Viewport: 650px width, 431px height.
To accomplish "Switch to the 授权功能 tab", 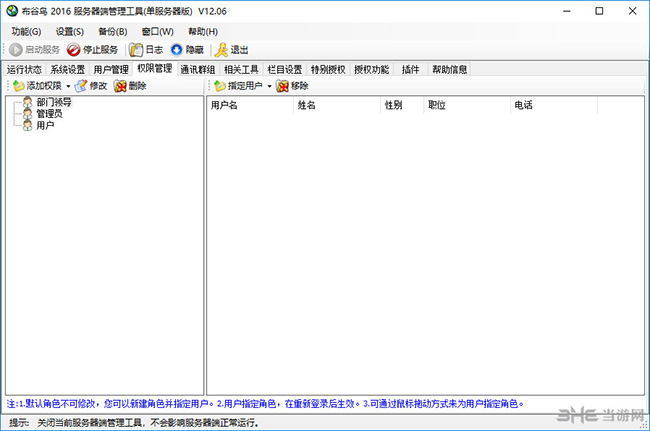I will (371, 69).
